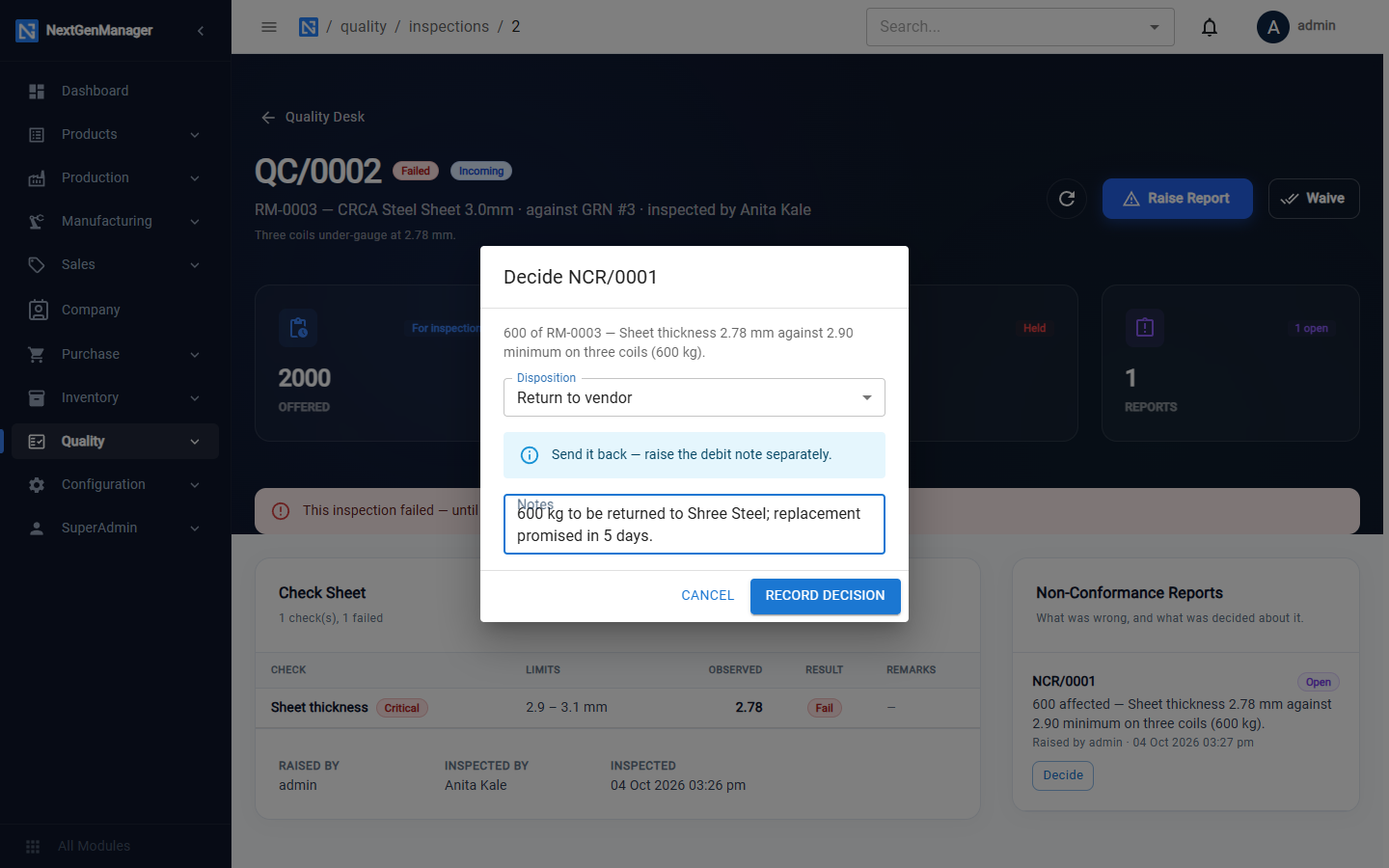Click the Dashboard grid icon
The image size is (1389, 868).
point(37,92)
